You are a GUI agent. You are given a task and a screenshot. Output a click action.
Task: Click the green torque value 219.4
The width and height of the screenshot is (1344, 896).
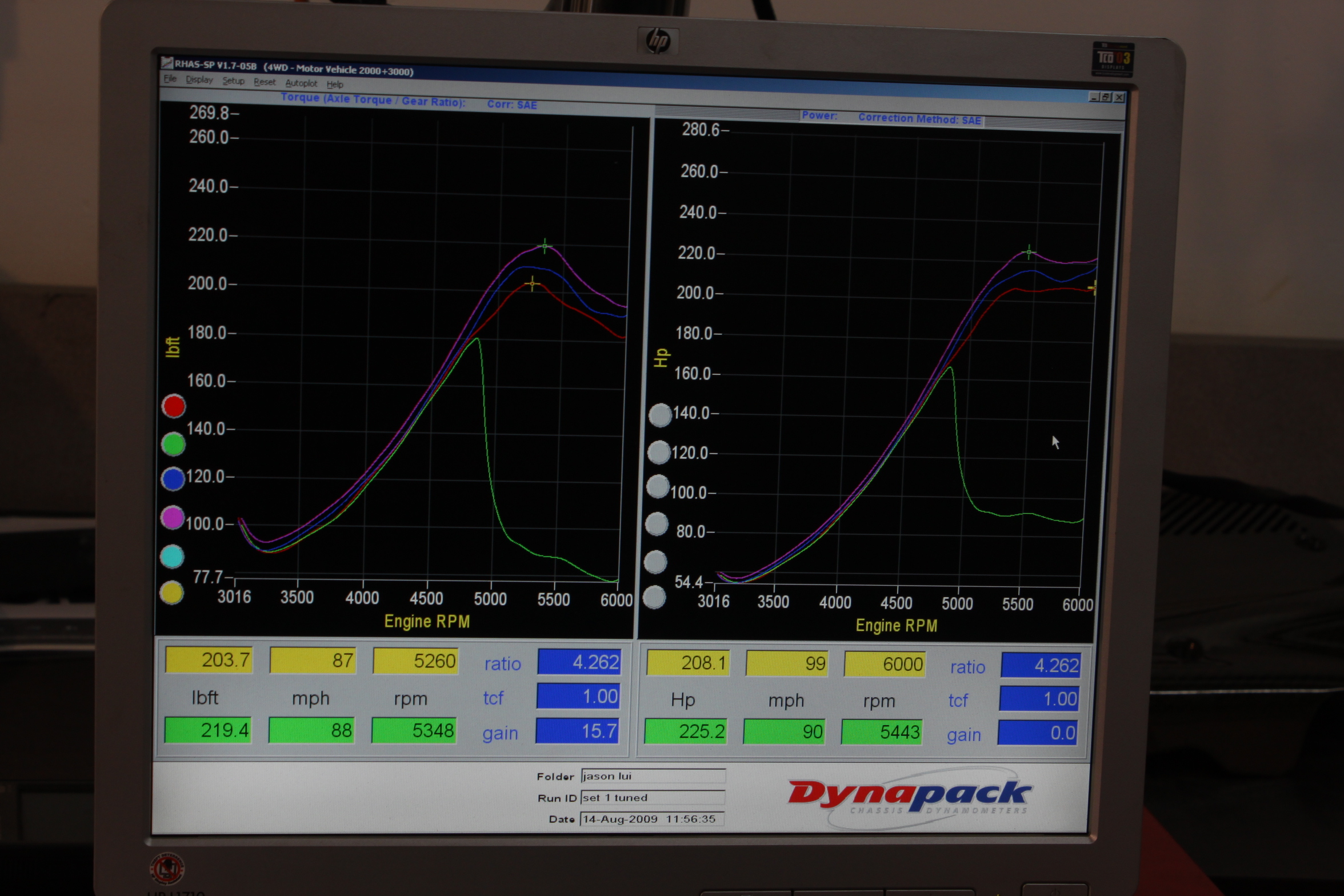click(208, 730)
